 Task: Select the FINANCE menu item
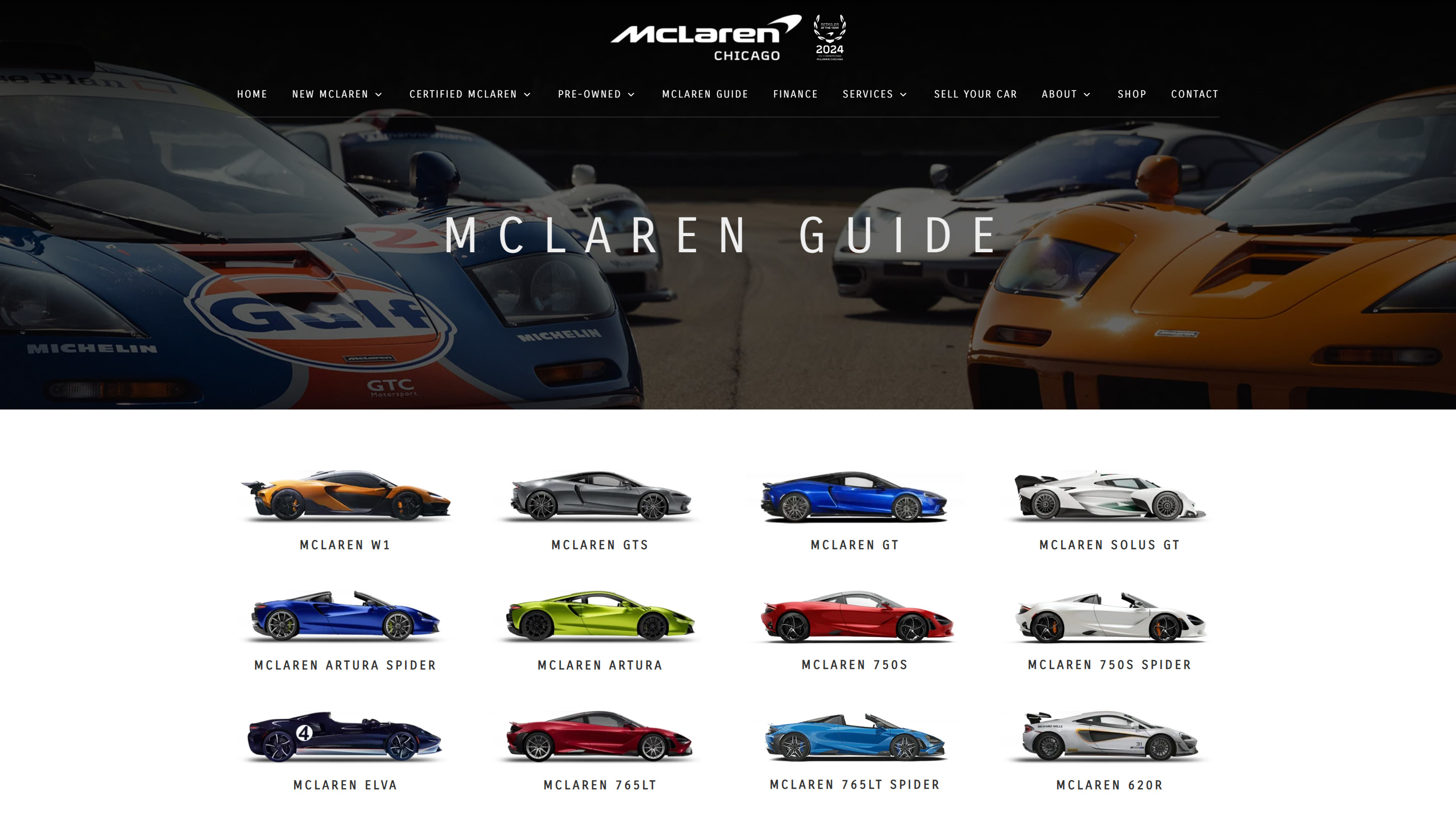pos(795,95)
